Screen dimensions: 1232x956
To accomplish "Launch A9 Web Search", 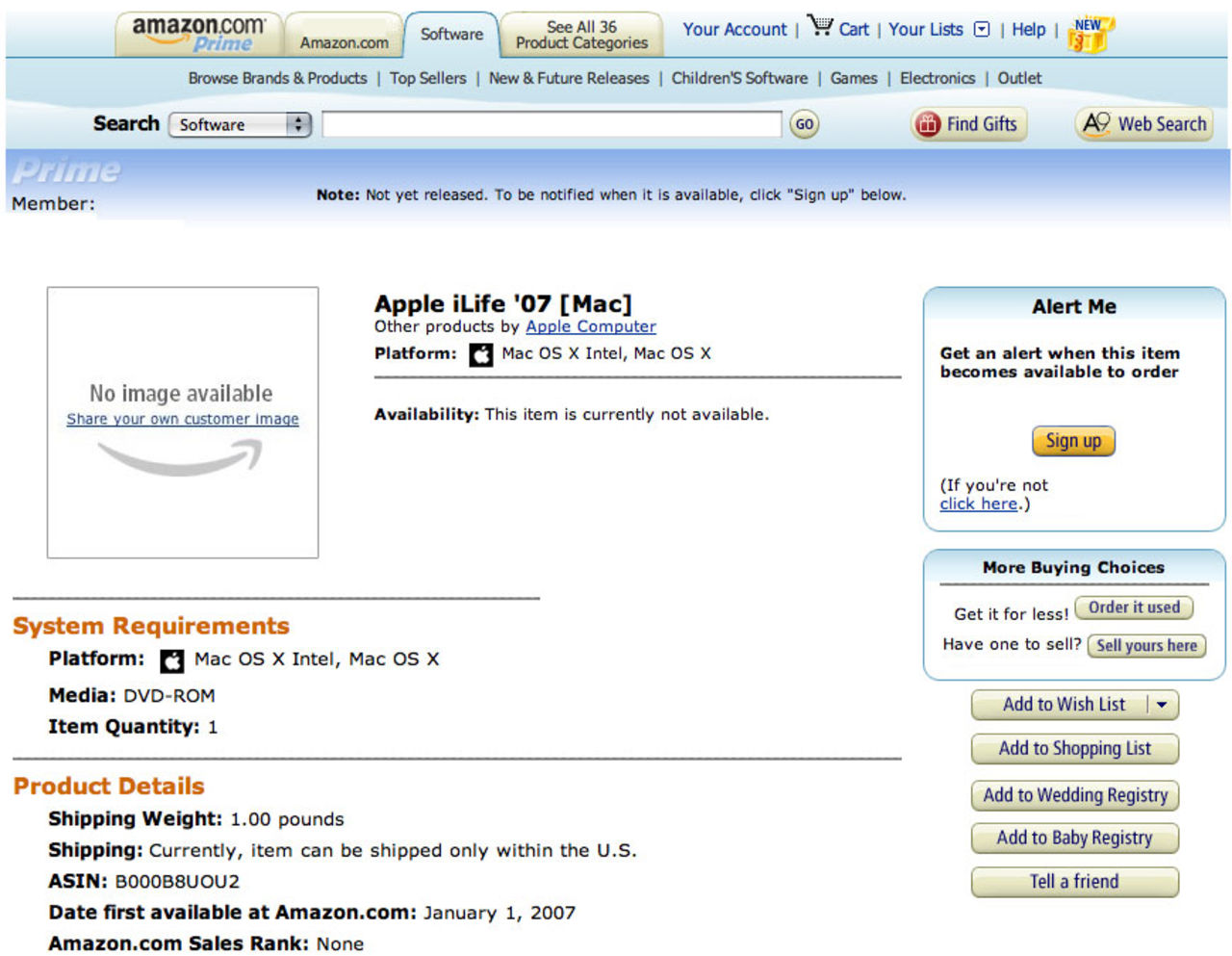I will [x=1143, y=124].
